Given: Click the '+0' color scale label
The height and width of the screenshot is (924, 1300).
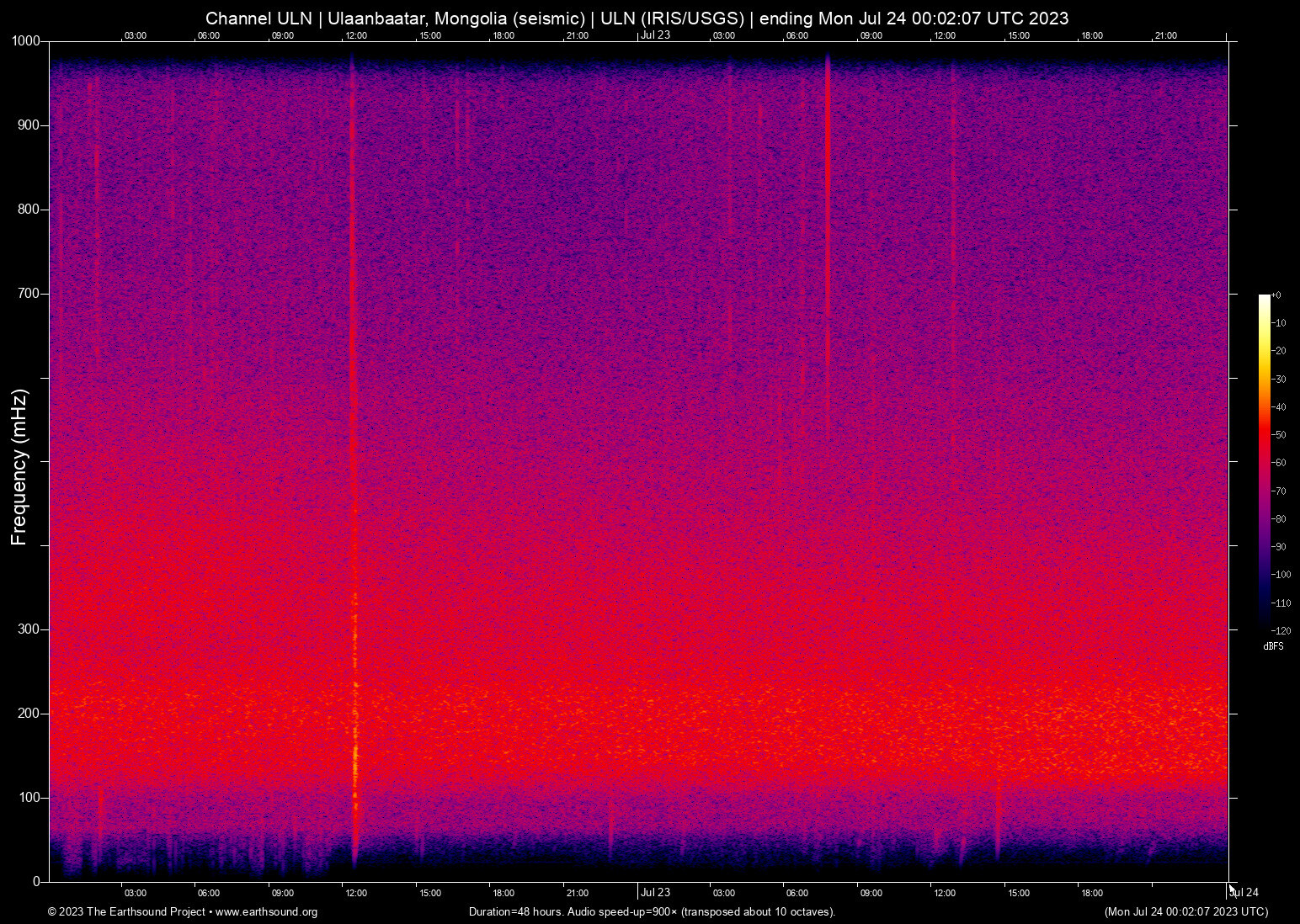Looking at the screenshot, I should point(1276,295).
